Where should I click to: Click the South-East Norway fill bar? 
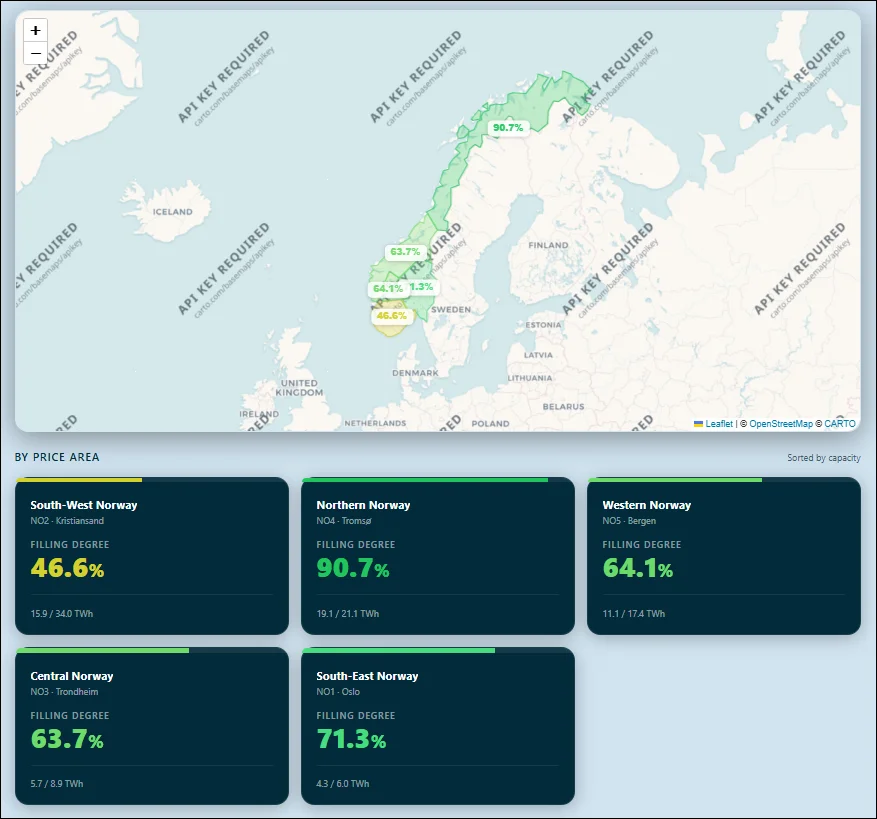(x=399, y=651)
